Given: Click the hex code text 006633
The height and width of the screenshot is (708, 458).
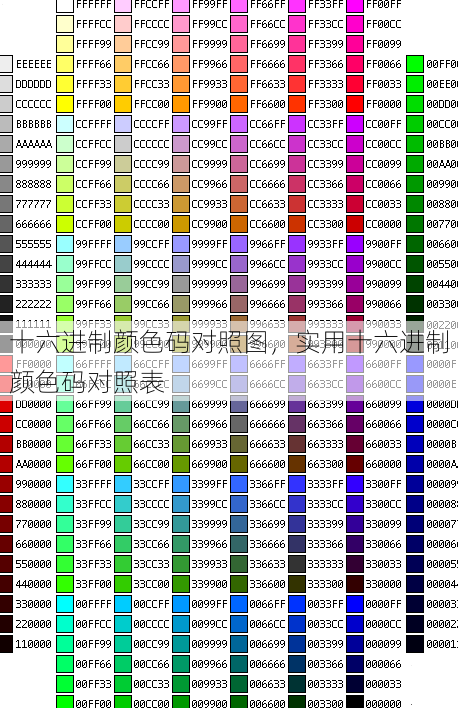Looking at the screenshot, I should tap(268, 684).
